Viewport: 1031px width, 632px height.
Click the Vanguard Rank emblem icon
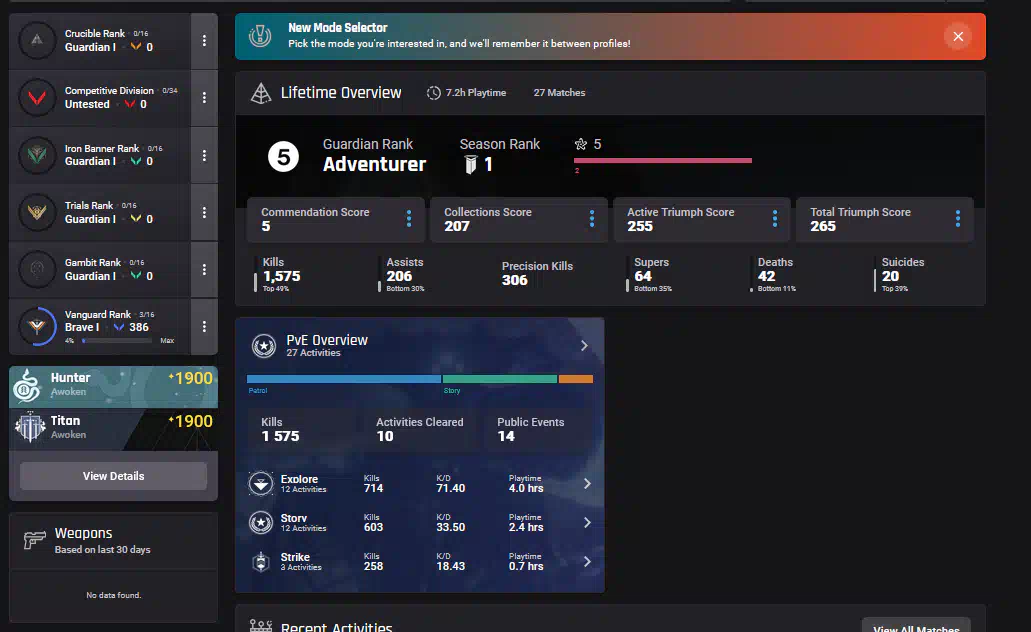37,326
